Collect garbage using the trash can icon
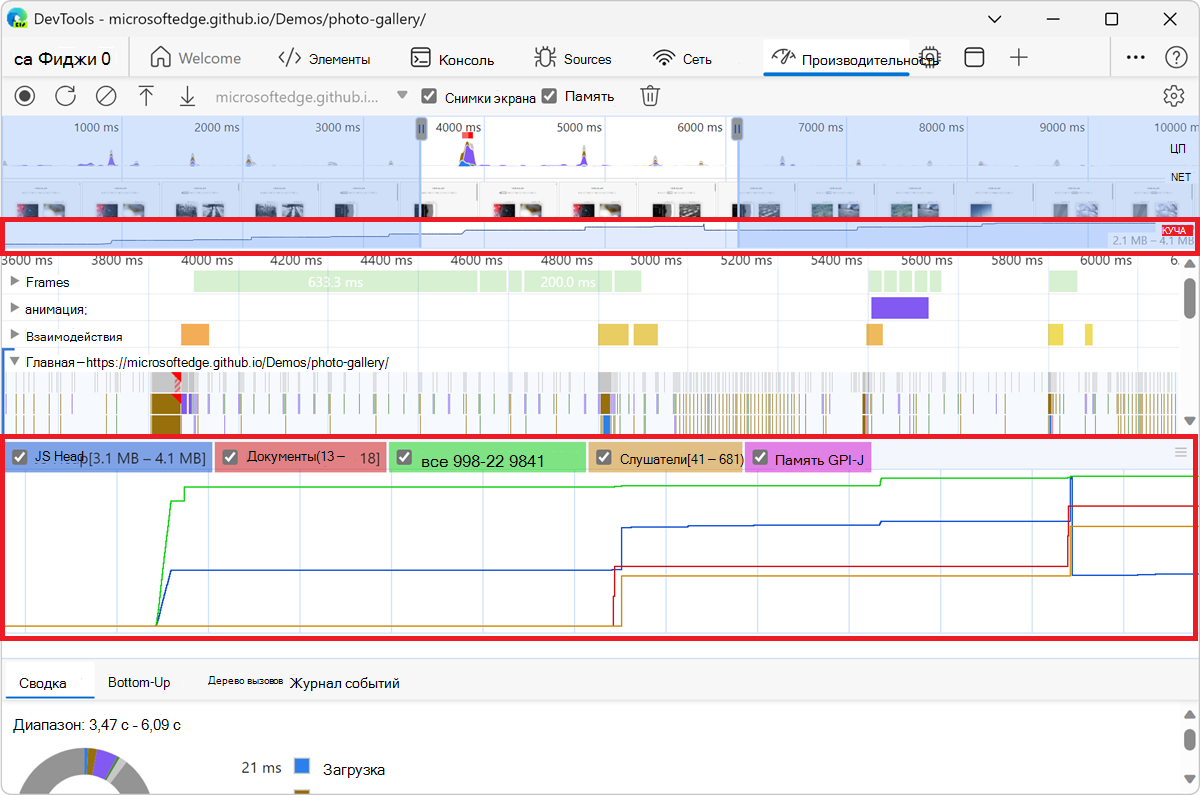 [650, 96]
